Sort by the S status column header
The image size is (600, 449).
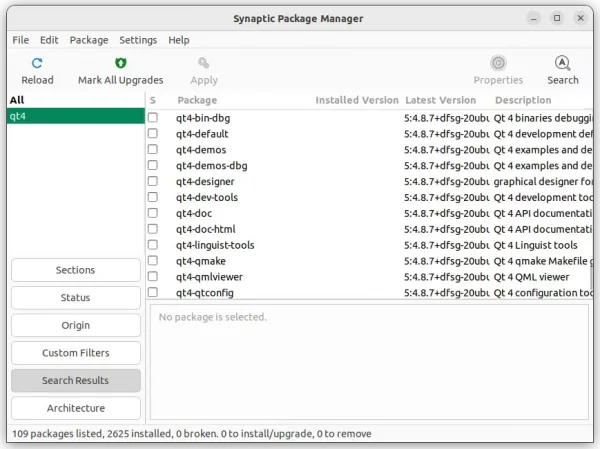point(153,100)
